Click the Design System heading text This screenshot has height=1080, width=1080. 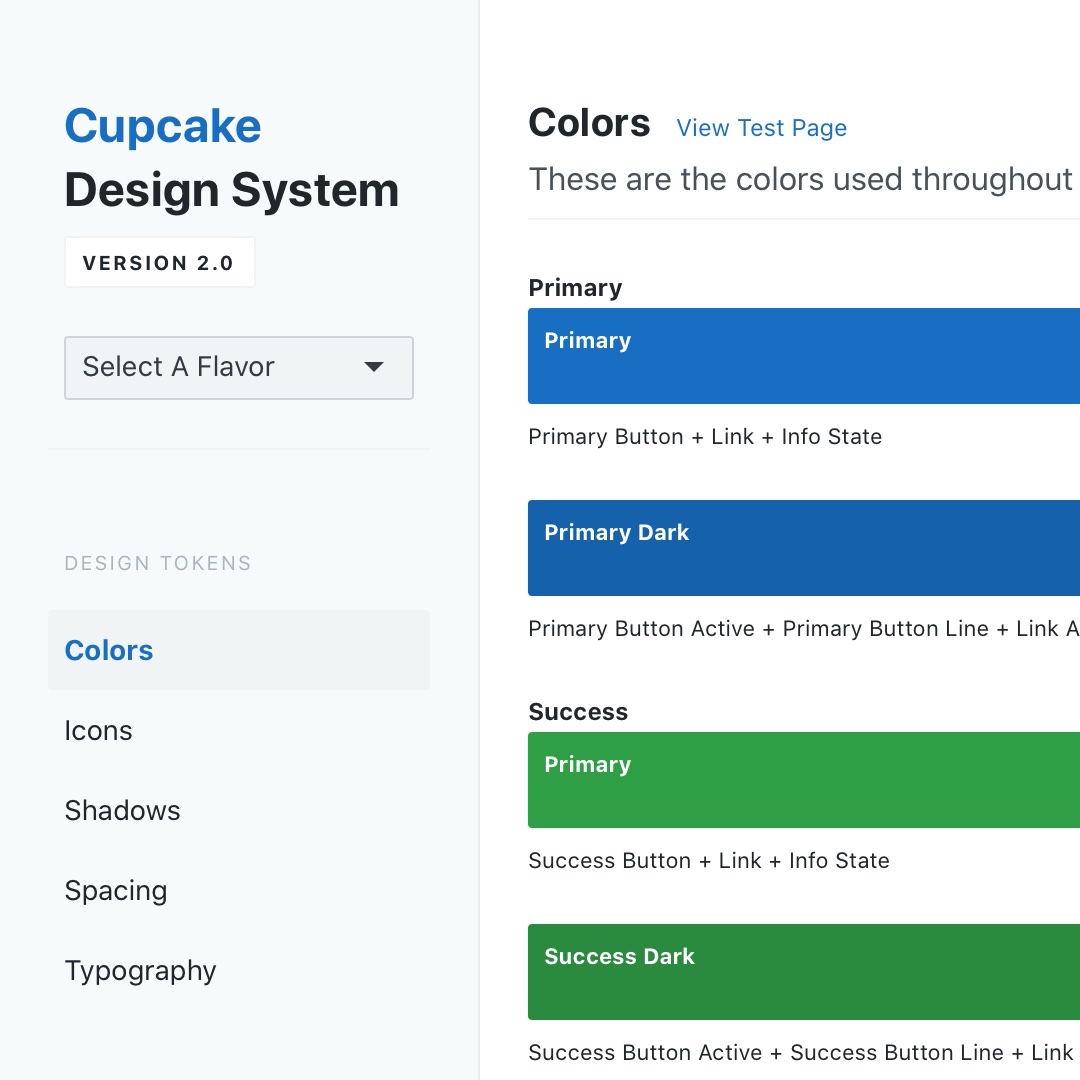[231, 190]
